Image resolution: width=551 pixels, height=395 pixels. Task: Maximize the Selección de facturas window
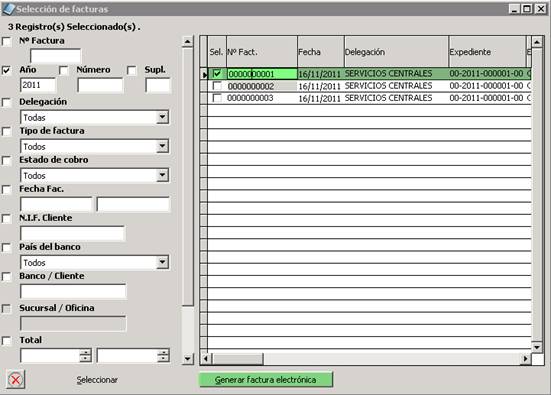(x=527, y=9)
